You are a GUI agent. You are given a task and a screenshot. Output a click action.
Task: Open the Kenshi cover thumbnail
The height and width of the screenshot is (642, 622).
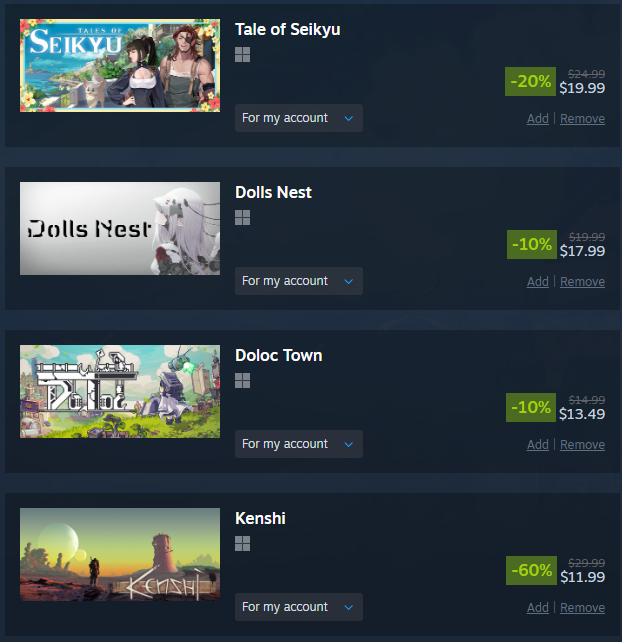click(120, 554)
